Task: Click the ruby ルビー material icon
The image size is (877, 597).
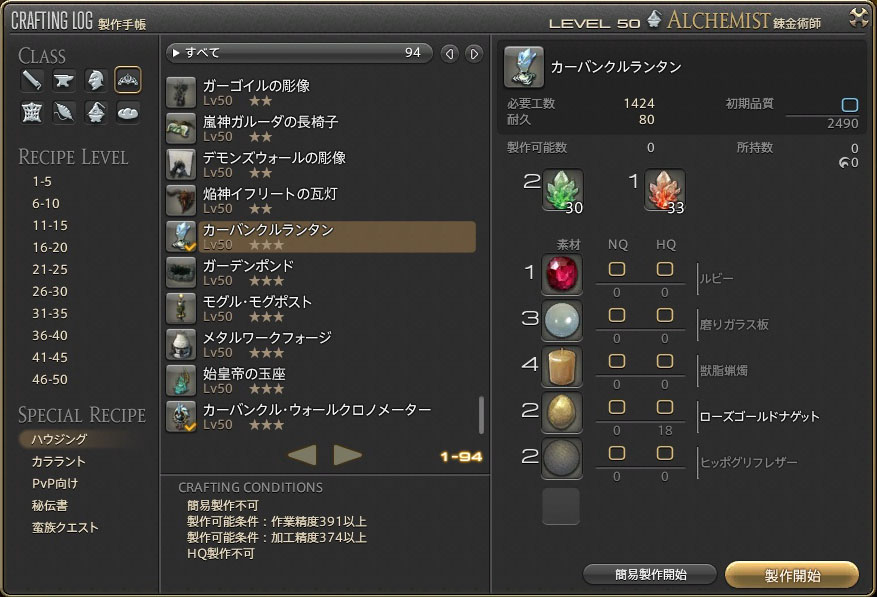Action: tap(562, 274)
